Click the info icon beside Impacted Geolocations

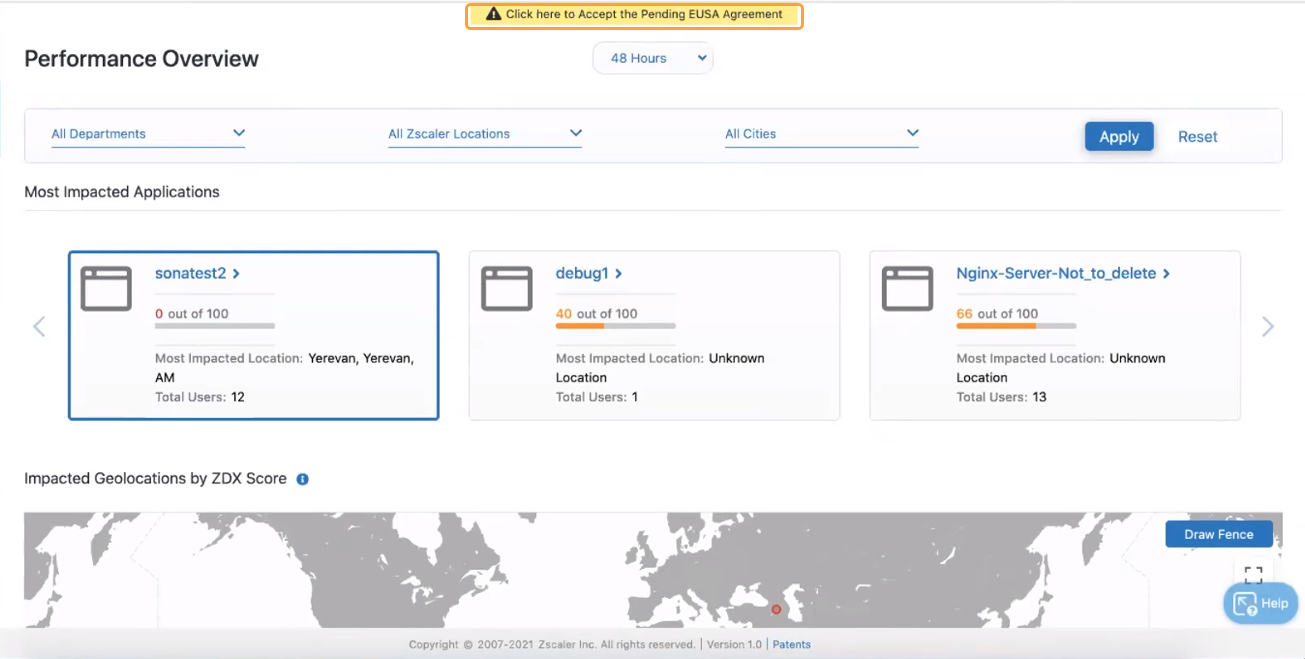[302, 479]
